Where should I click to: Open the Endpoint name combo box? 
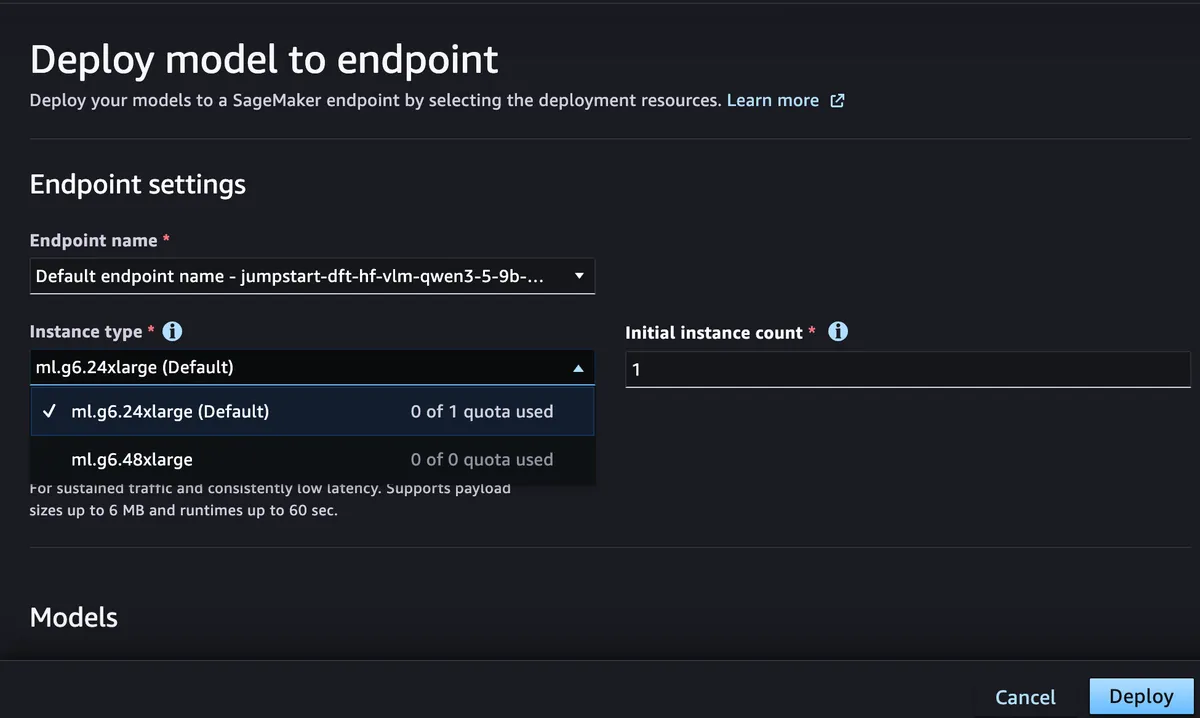312,276
